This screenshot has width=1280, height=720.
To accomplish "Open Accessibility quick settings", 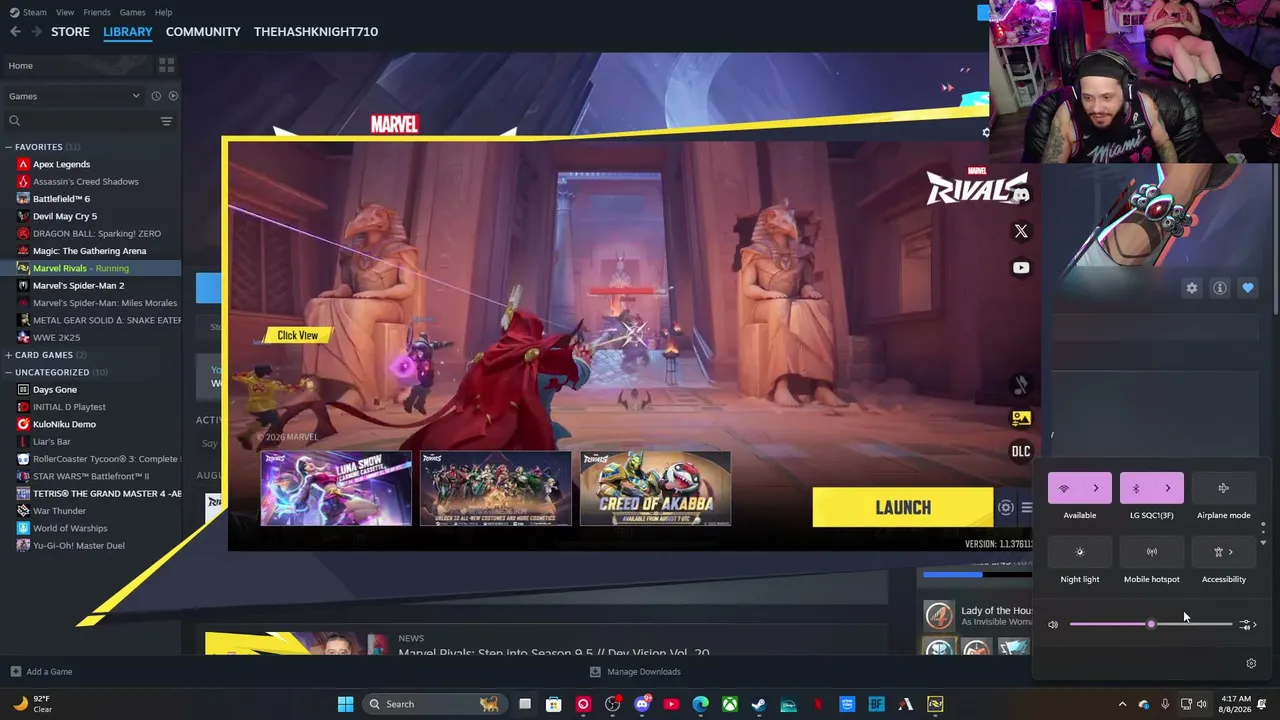I will click(x=1224, y=552).
